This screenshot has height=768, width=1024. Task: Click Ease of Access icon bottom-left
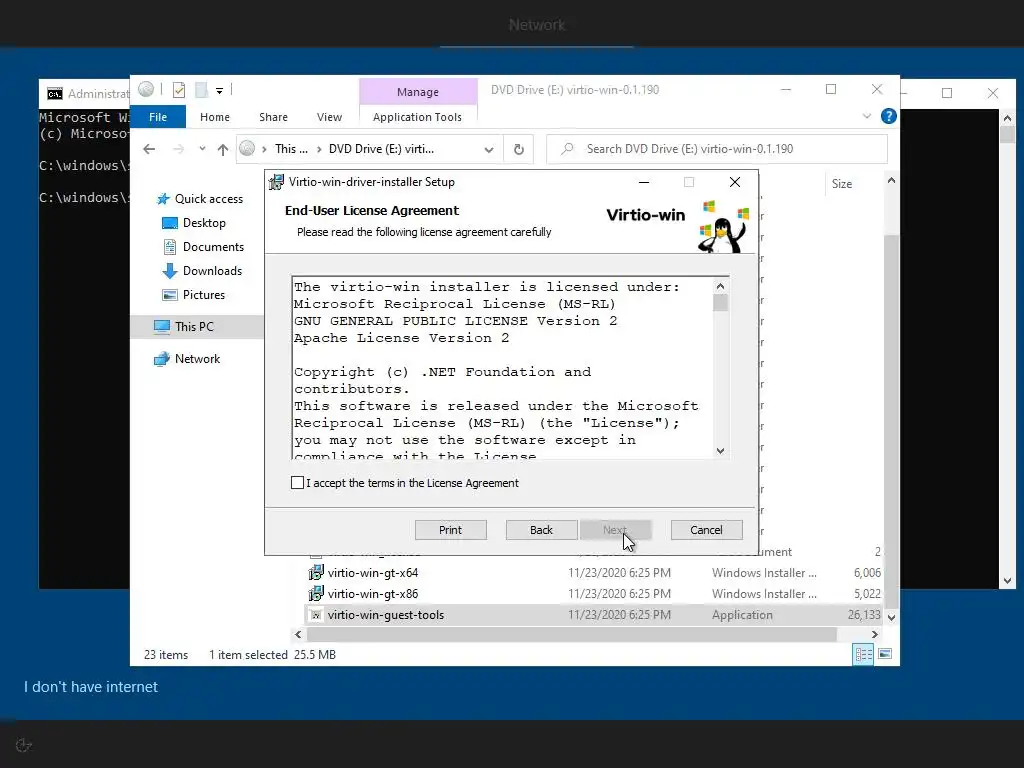click(24, 745)
